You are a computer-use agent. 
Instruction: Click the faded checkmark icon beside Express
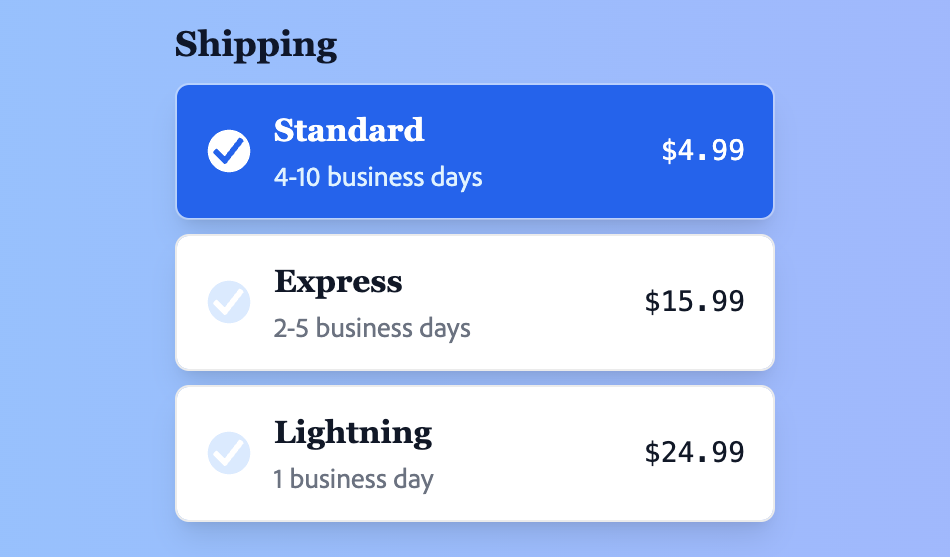(229, 302)
